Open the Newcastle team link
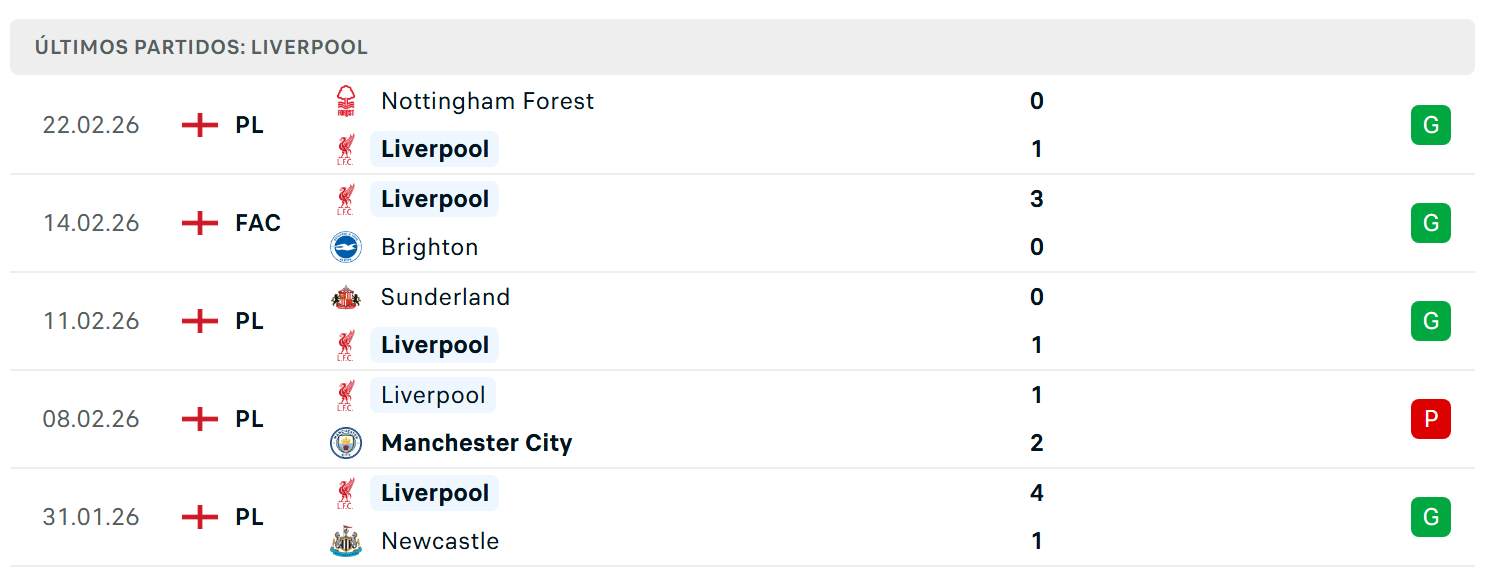Screen dimensions: 1490x583 [440, 541]
